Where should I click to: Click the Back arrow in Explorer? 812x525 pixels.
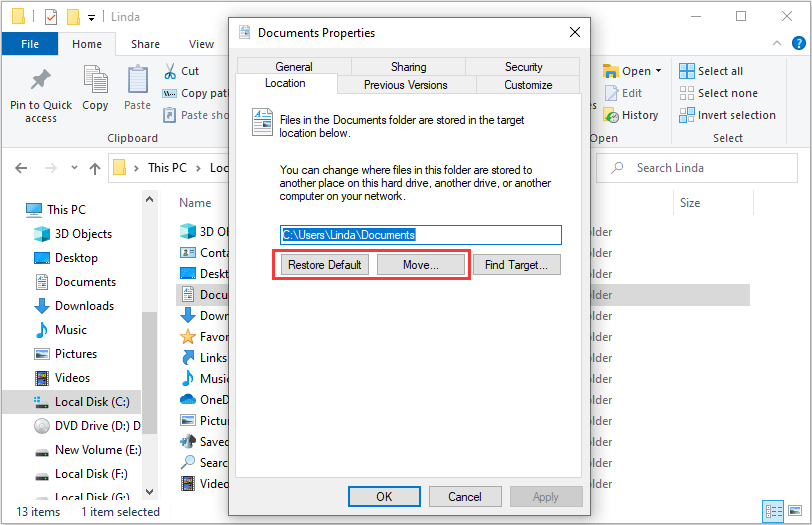(x=21, y=168)
